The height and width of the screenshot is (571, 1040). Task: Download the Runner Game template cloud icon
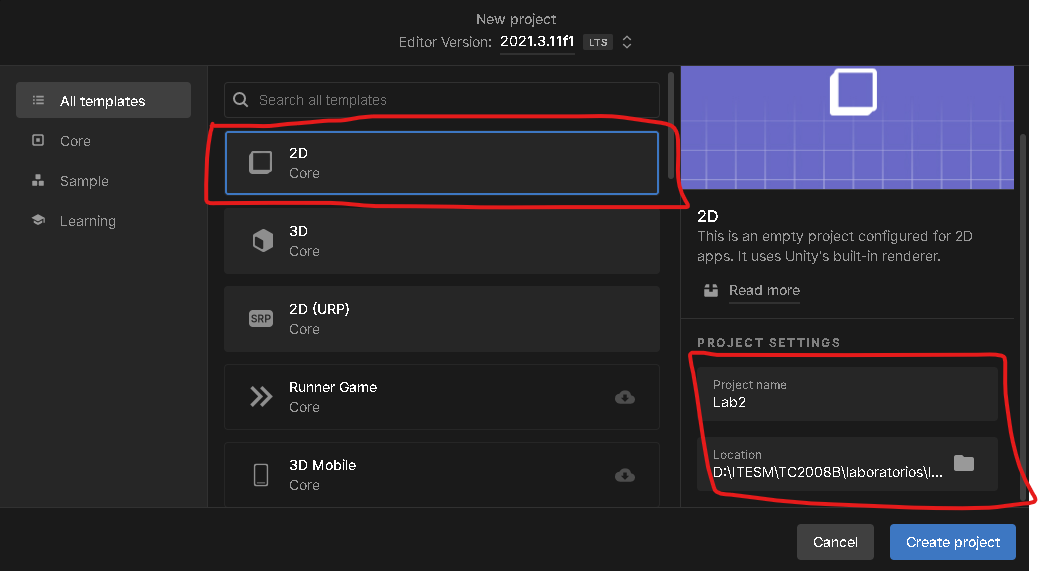pos(625,397)
